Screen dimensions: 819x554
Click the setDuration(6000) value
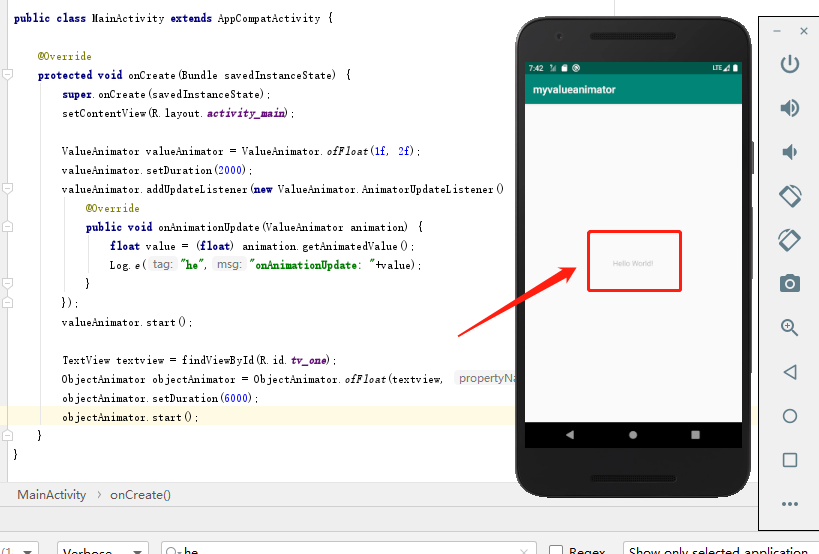coord(237,398)
